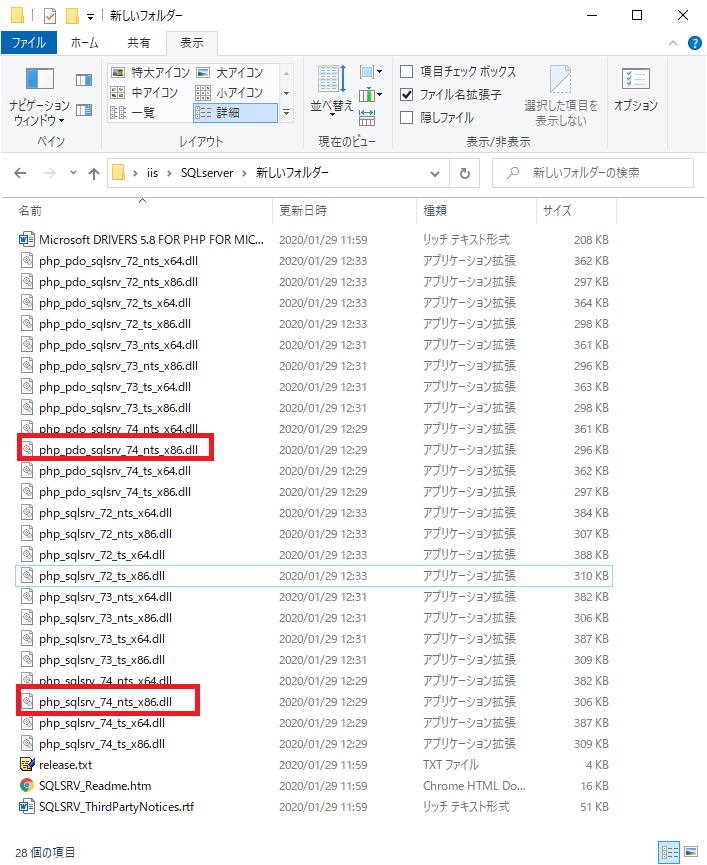Open the File (ファイル) tab
Viewport: 707px width, 865px height.
point(29,42)
